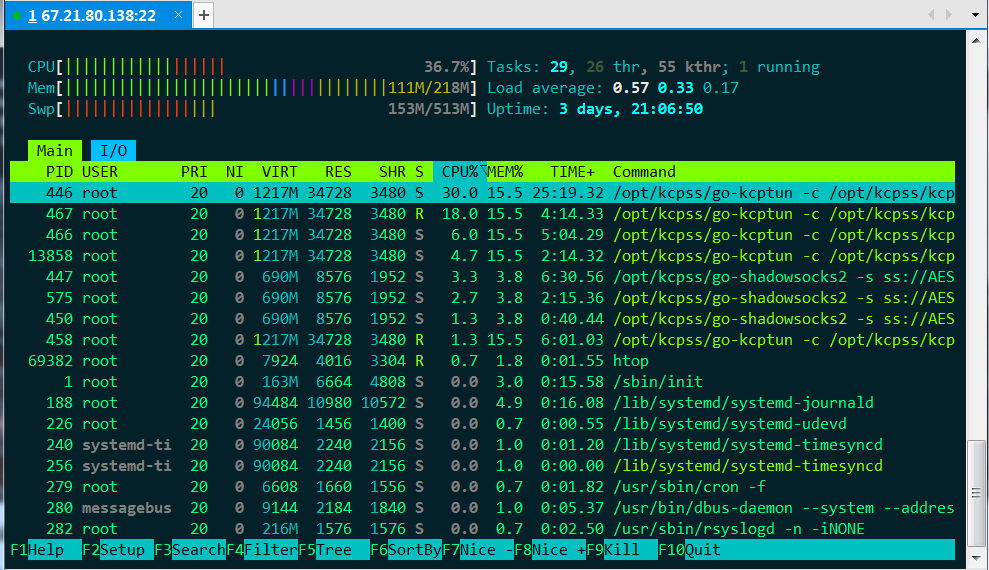Screen dimensions: 989x570
Task: Click the Uptime value
Action: click(631, 109)
